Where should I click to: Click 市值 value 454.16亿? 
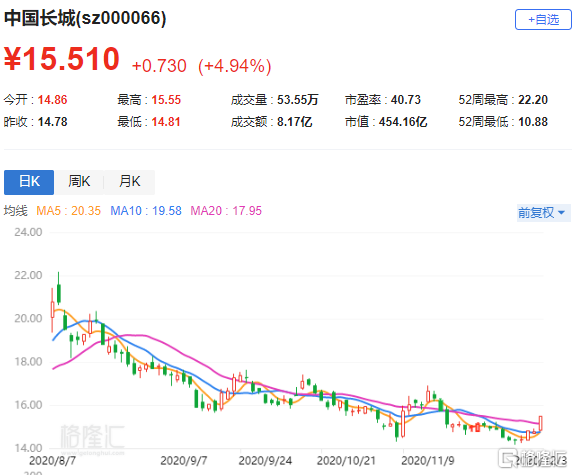[x=403, y=122]
